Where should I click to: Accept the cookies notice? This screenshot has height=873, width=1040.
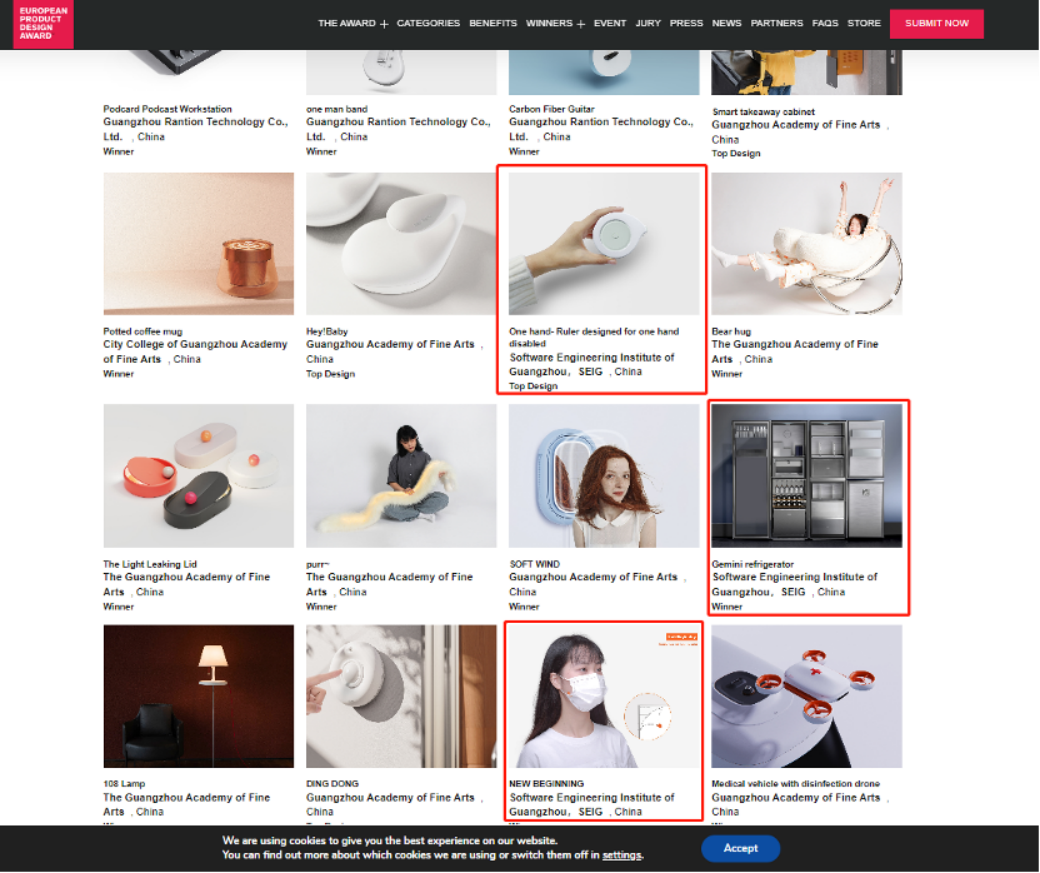pyautogui.click(x=740, y=848)
